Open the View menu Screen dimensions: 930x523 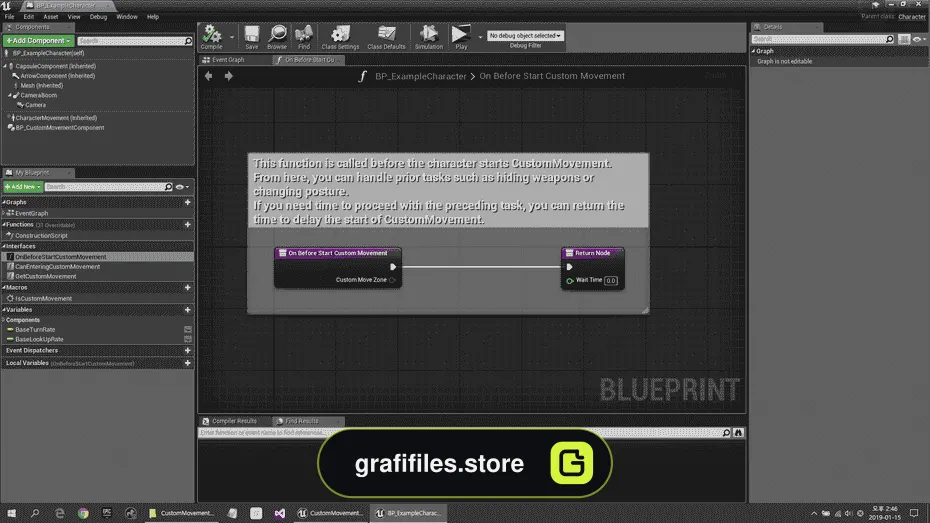click(74, 17)
